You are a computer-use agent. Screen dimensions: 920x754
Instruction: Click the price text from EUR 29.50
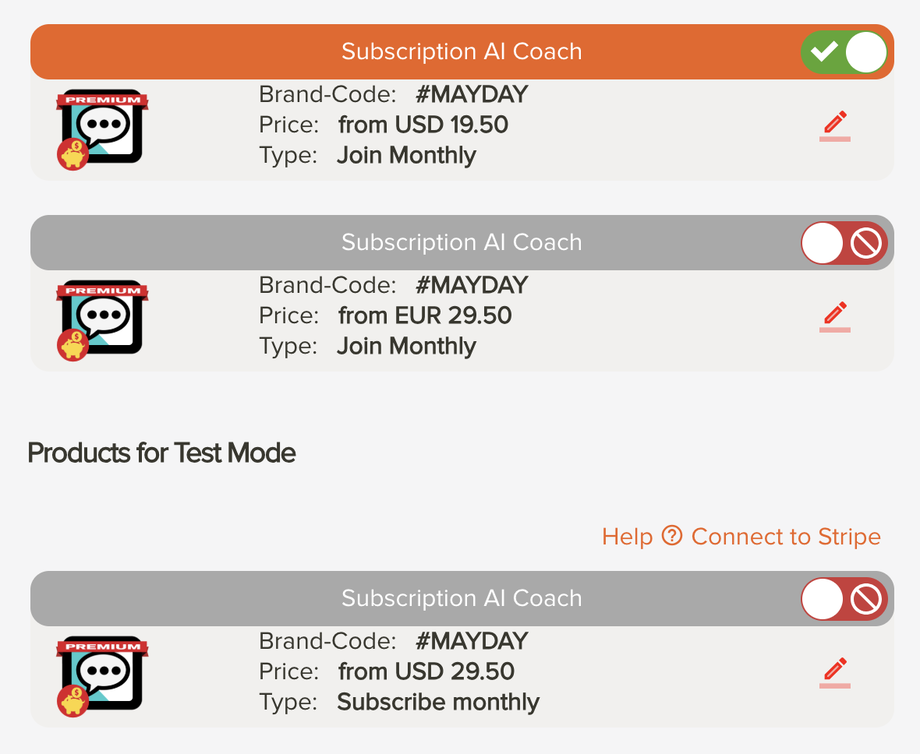425,316
